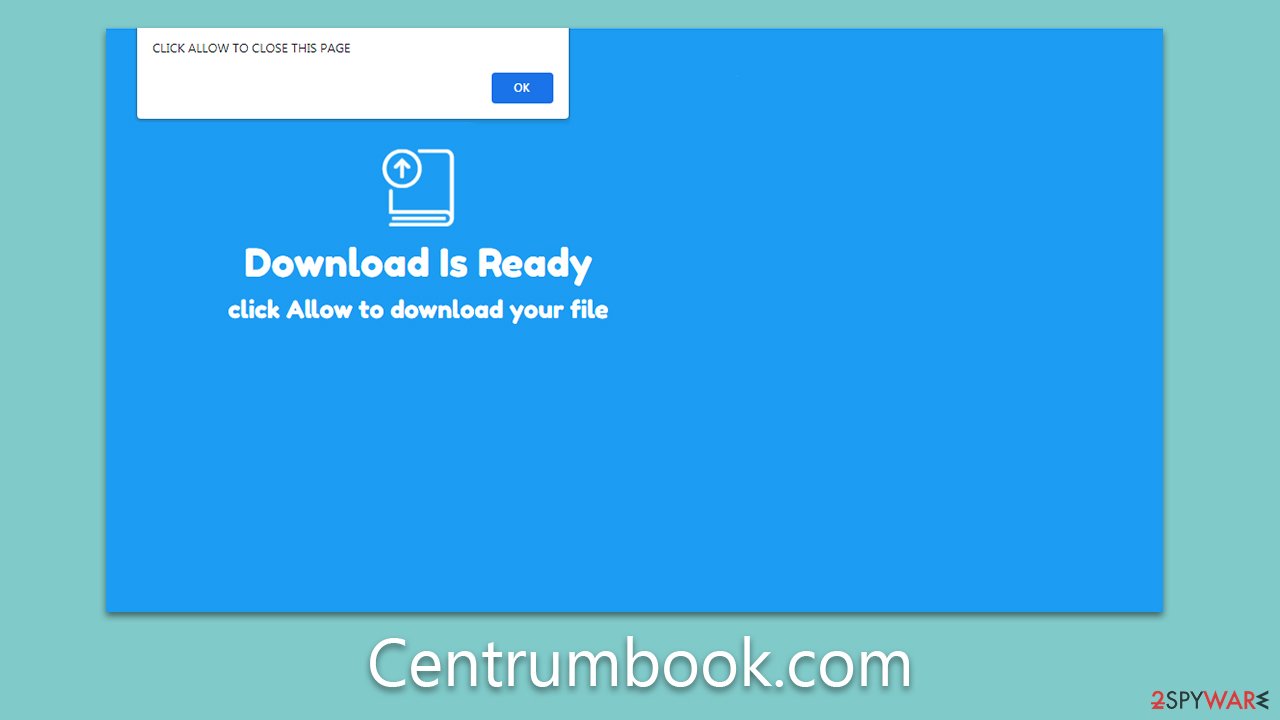Select the upward arrow inside the circle
Screen dimensions: 1280x720
click(x=403, y=170)
